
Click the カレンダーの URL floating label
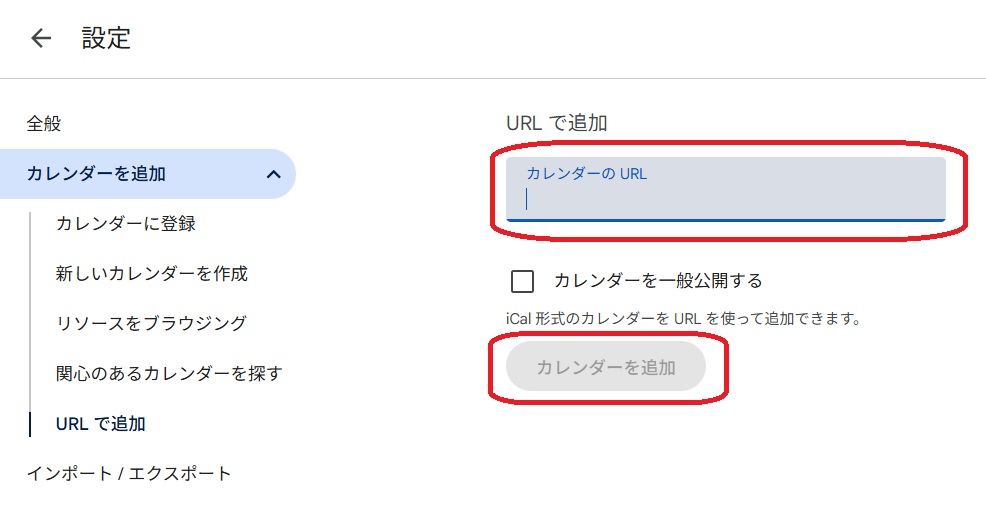coord(586,173)
